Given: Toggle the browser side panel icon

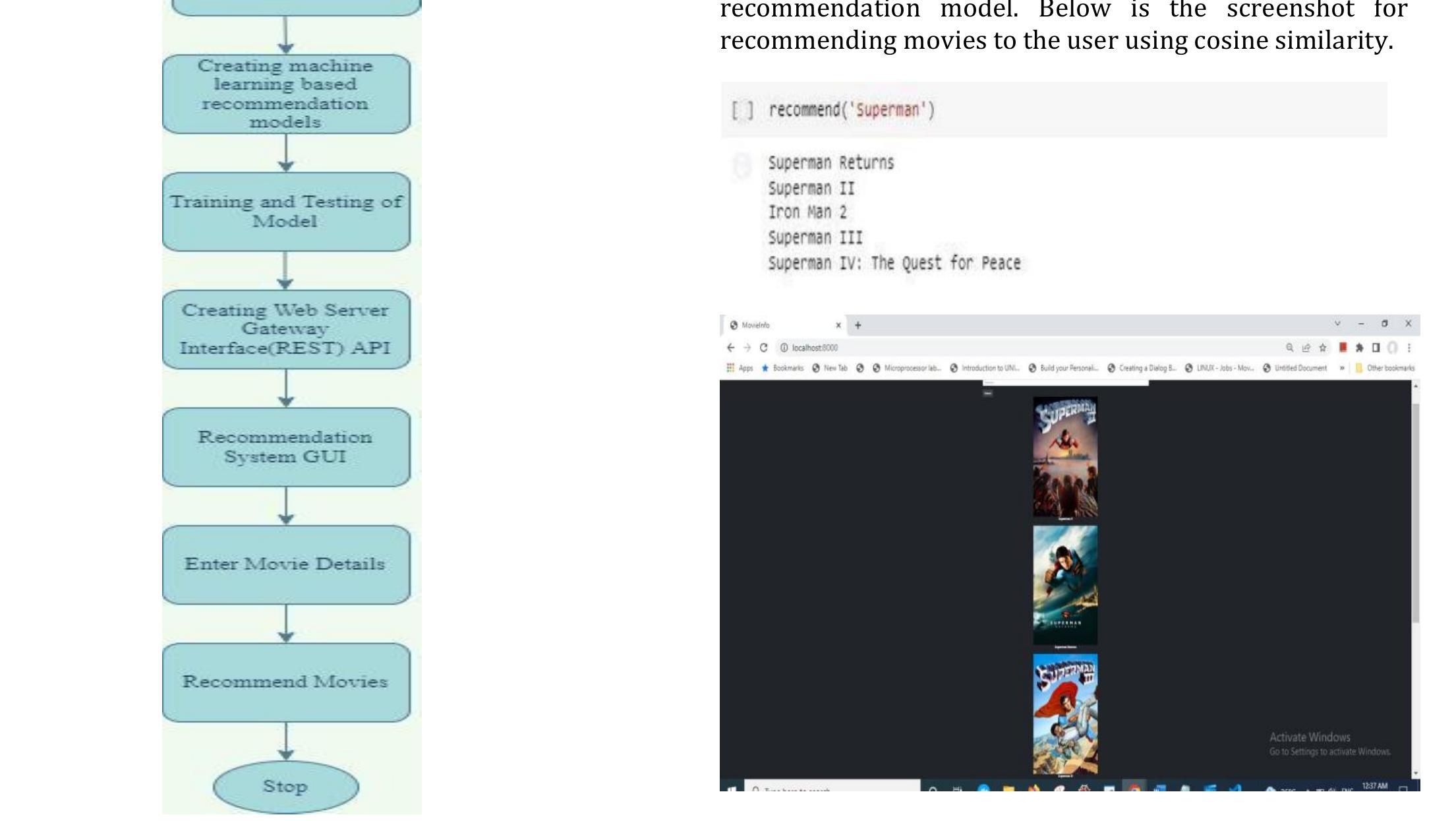Looking at the screenshot, I should point(1376,348).
